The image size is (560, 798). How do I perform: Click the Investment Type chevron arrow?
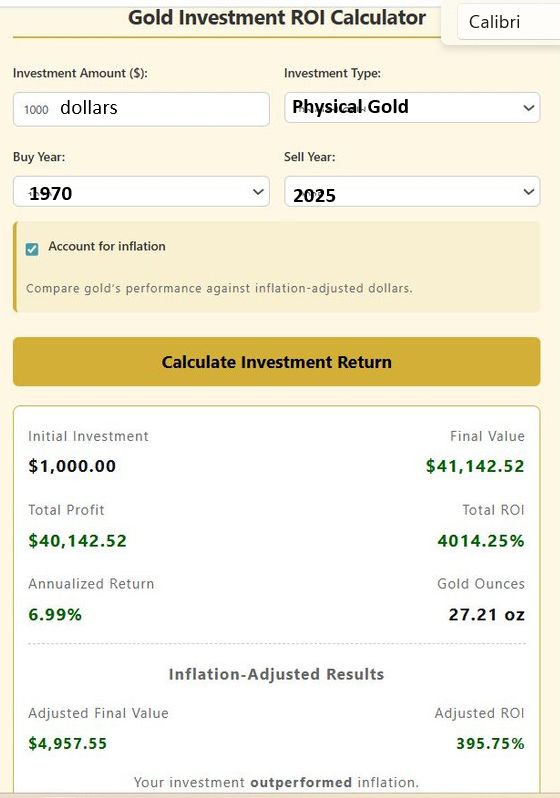(528, 108)
